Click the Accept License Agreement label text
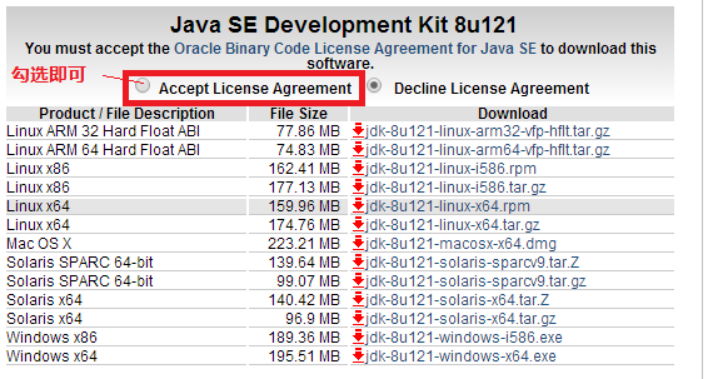This screenshot has height=379, width=708. coord(255,89)
